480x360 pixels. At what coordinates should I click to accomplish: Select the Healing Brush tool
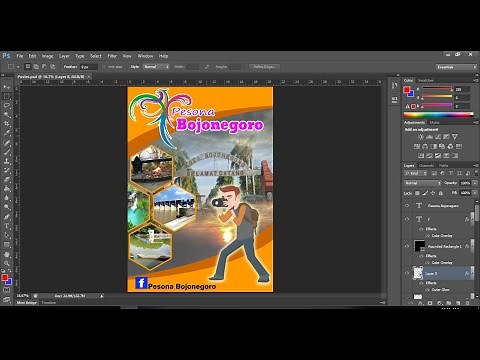click(7, 142)
